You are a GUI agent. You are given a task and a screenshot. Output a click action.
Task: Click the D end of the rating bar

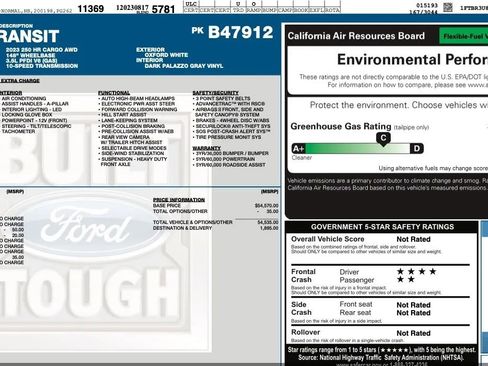[x=417, y=148]
